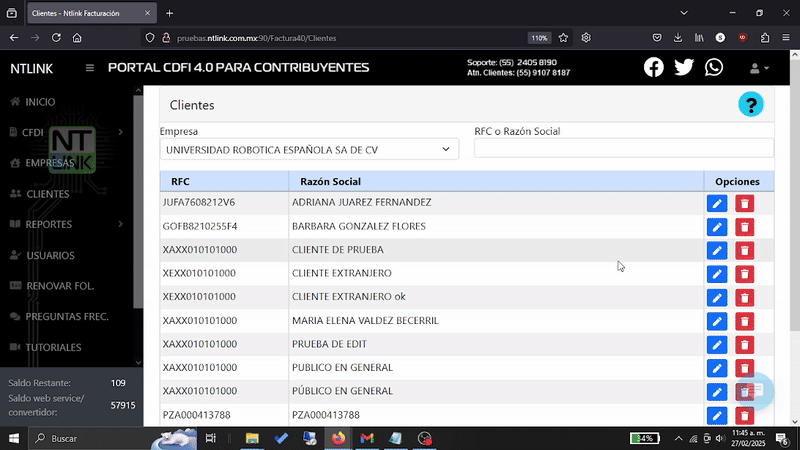This screenshot has width=800, height=450.
Task: Open Gmail taskbar icon
Action: click(x=367, y=438)
